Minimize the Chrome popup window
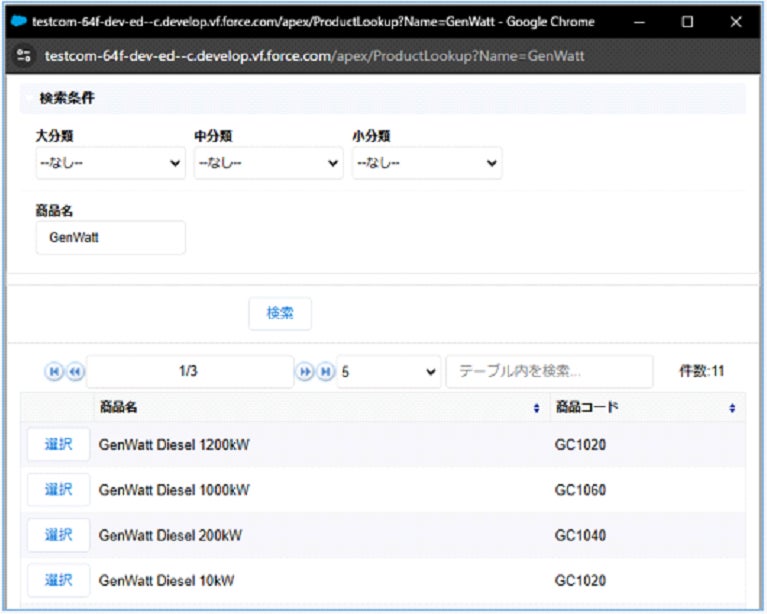This screenshot has height=614, width=767. pyautogui.click(x=639, y=22)
